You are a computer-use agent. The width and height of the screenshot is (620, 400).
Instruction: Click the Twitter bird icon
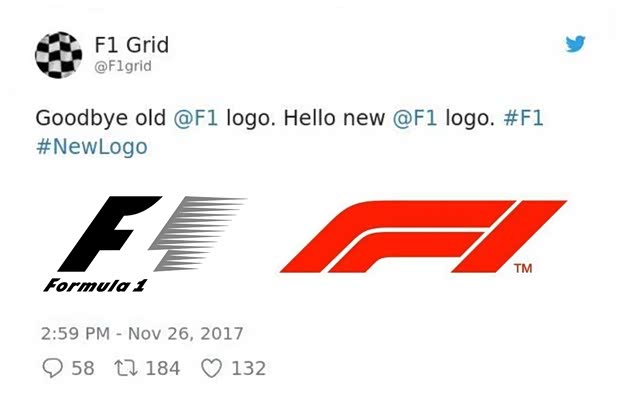(x=575, y=44)
